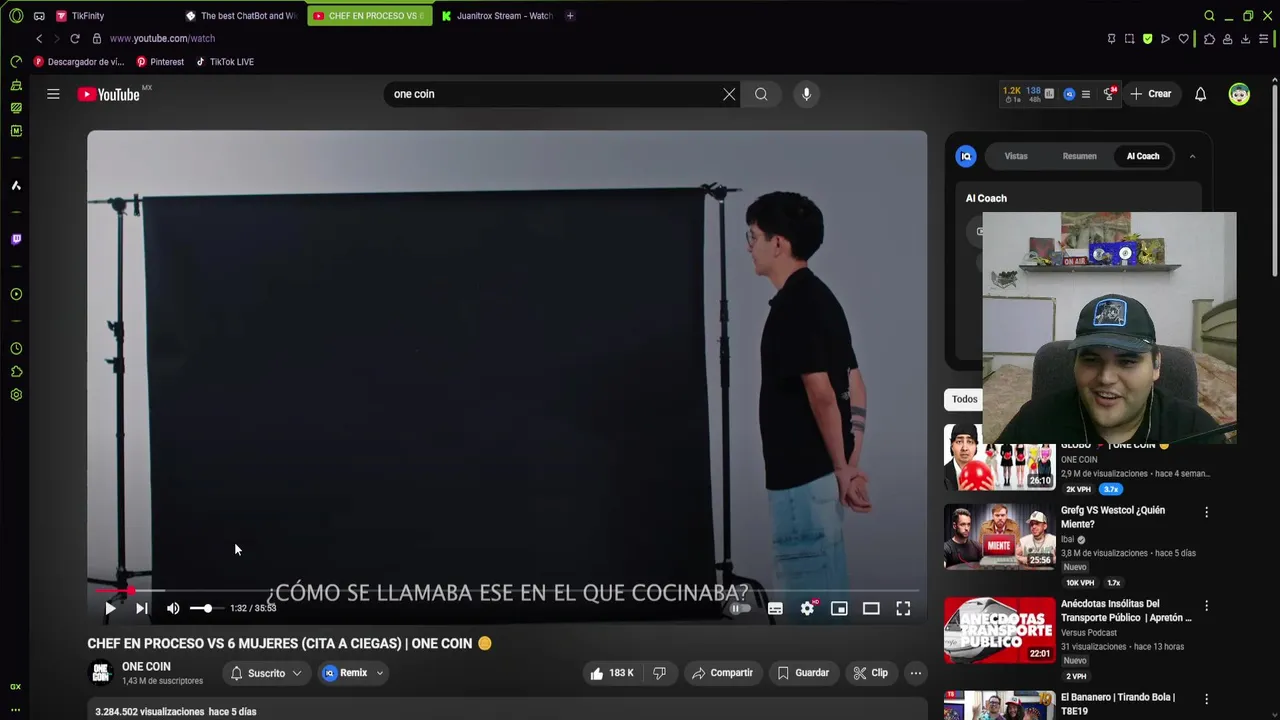The image size is (1280, 720).
Task: Submit search with magnifier button
Action: click(x=761, y=94)
